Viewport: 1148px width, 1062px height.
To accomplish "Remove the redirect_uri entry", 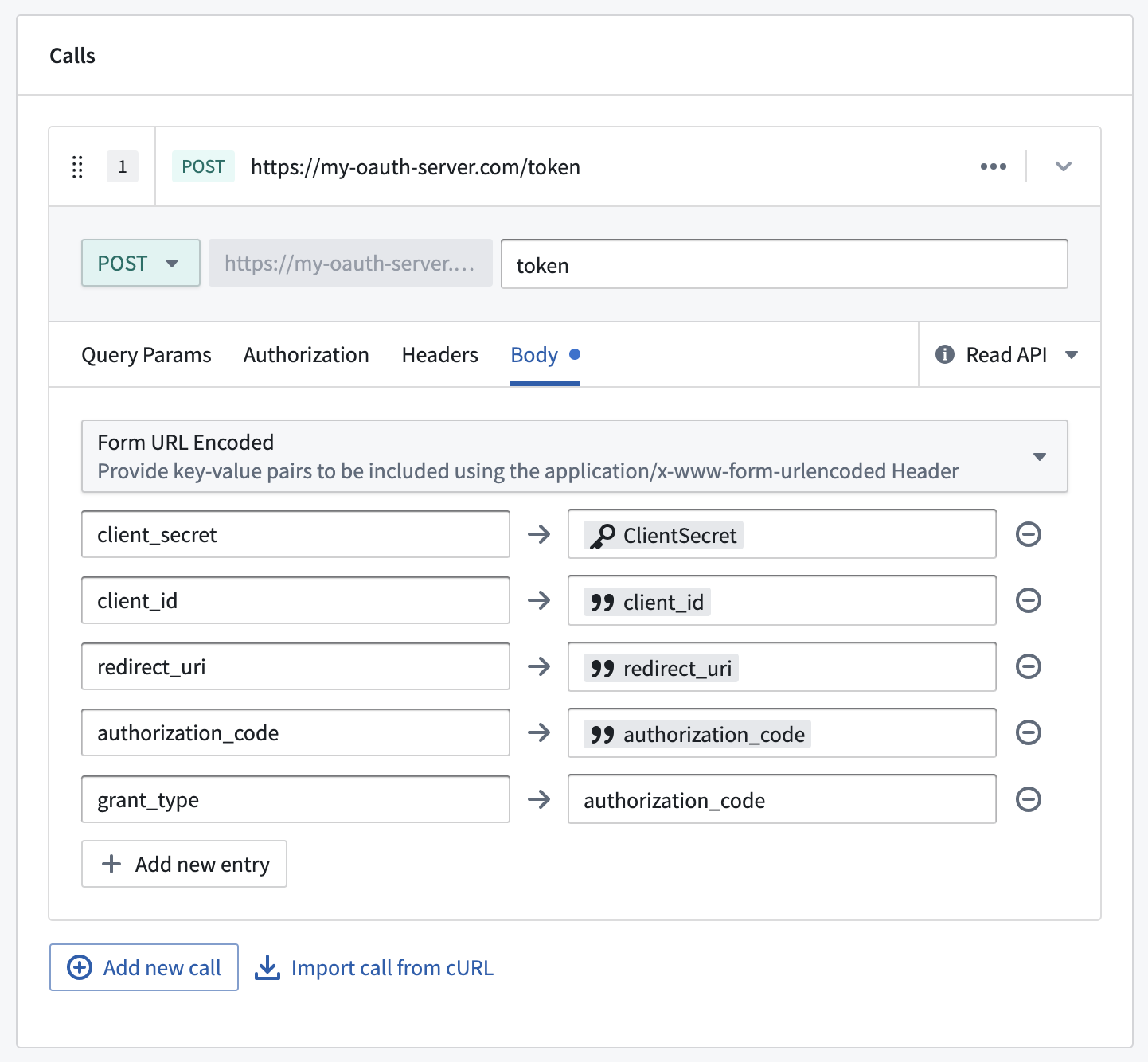I will tap(1029, 666).
